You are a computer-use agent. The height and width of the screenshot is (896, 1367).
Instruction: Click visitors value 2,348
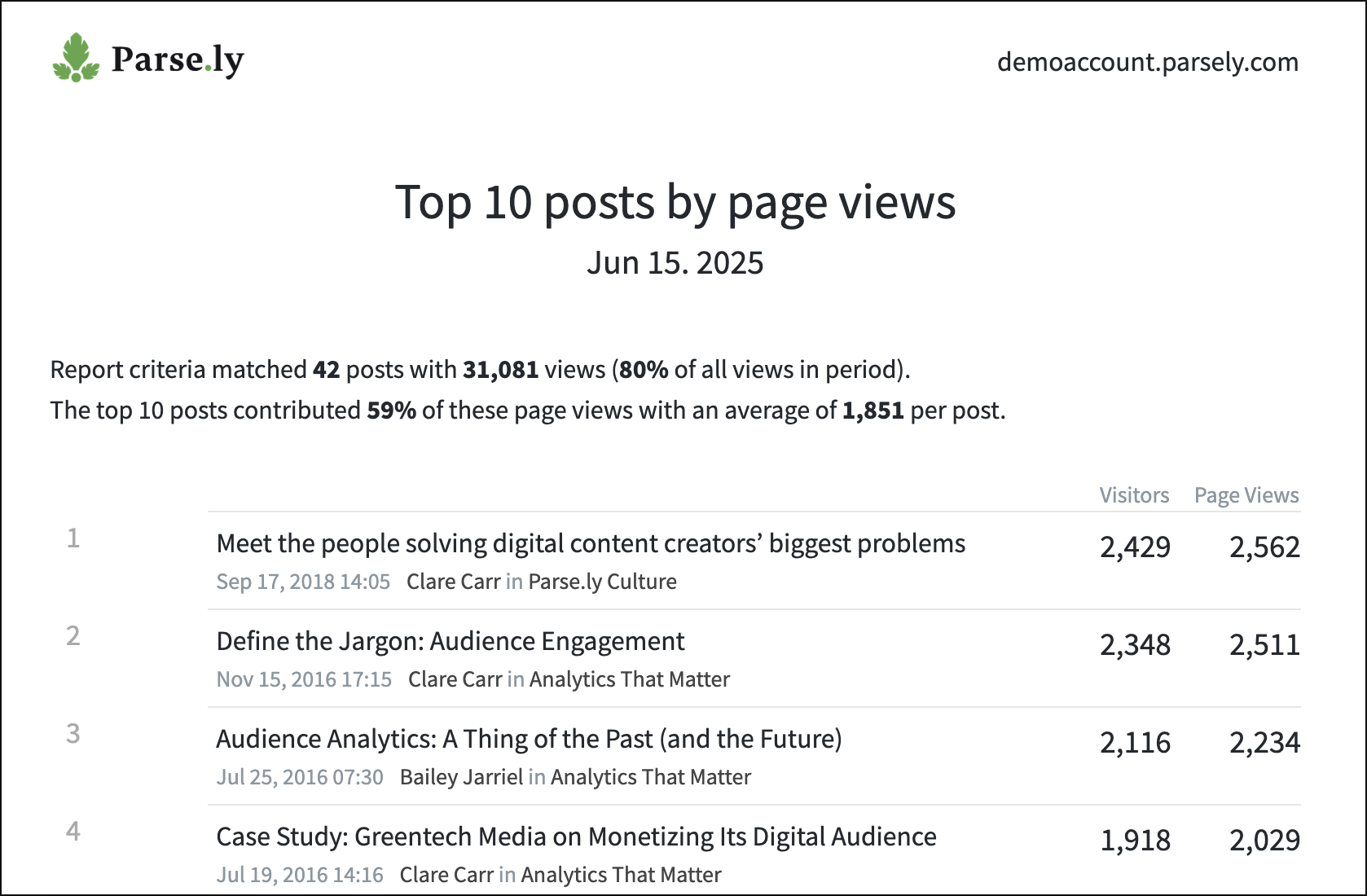click(x=1135, y=645)
